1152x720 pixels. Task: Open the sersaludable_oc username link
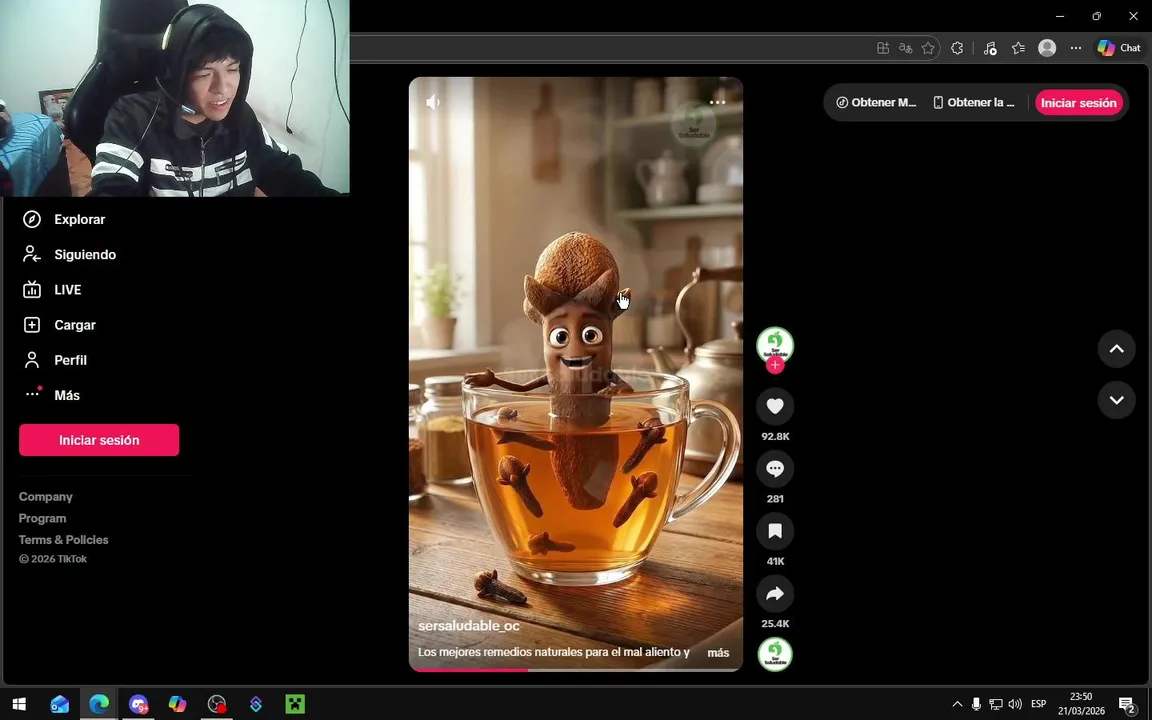469,626
